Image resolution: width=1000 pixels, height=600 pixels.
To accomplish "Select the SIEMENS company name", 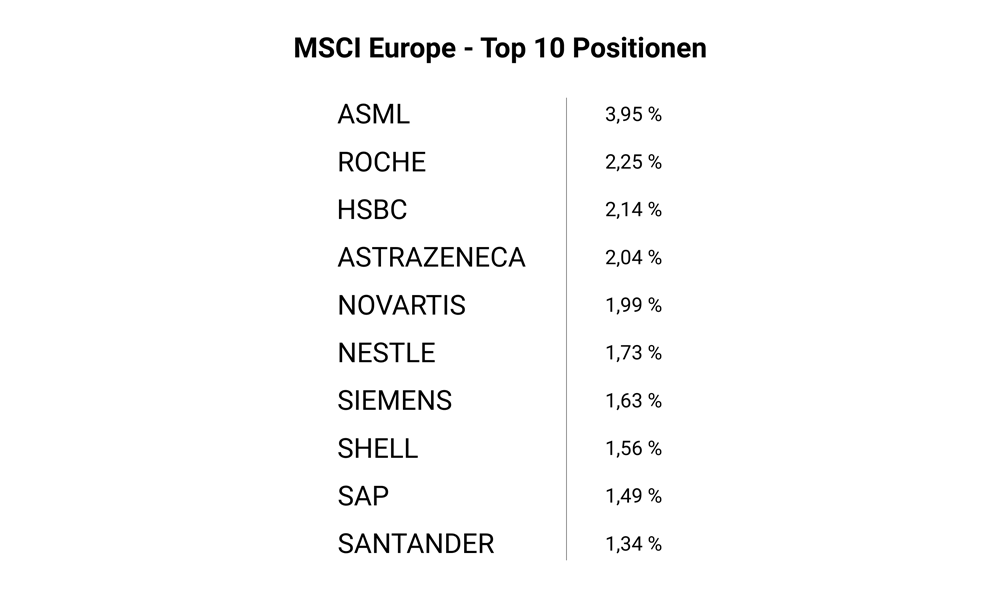I will (x=395, y=401).
